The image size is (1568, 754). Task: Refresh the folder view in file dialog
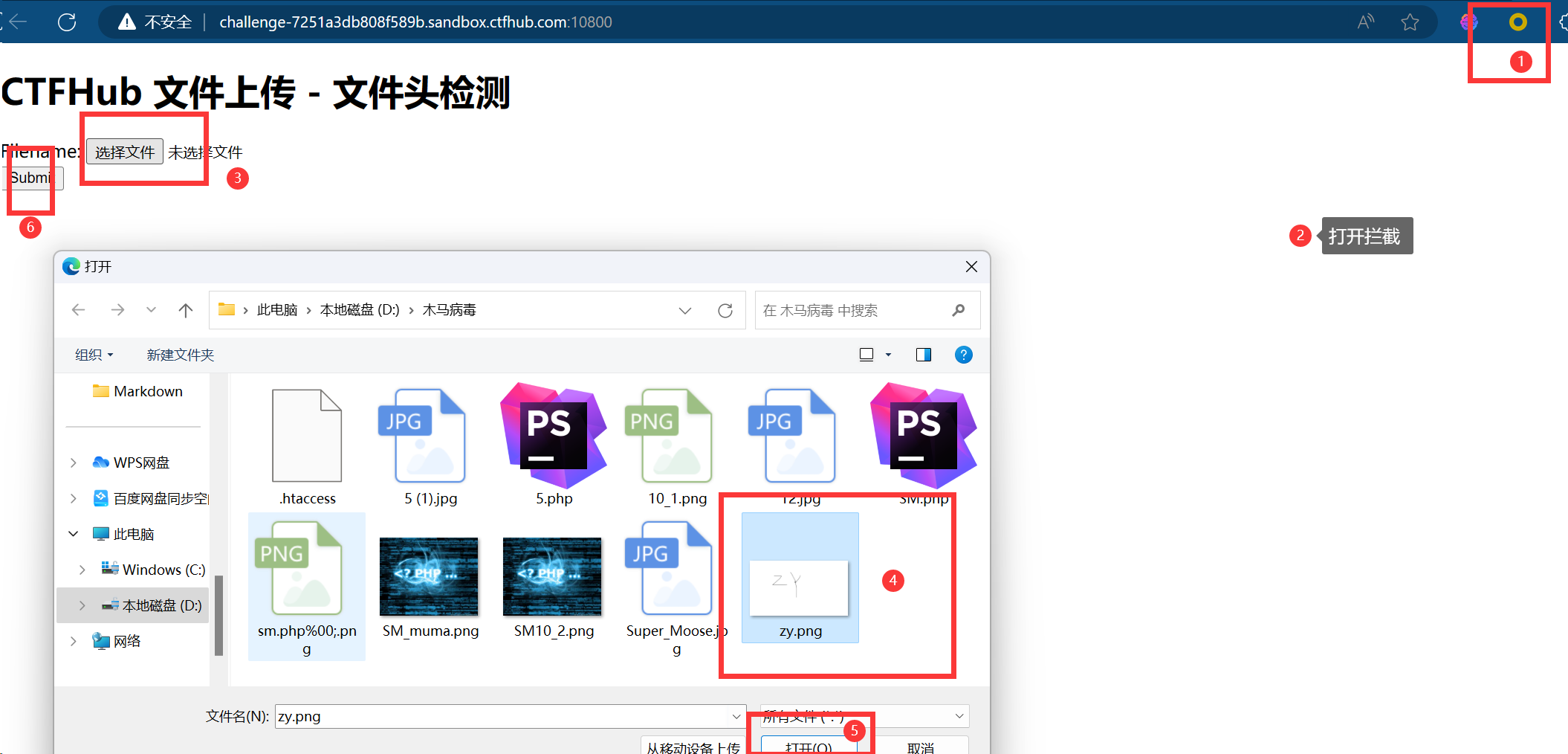click(725, 310)
